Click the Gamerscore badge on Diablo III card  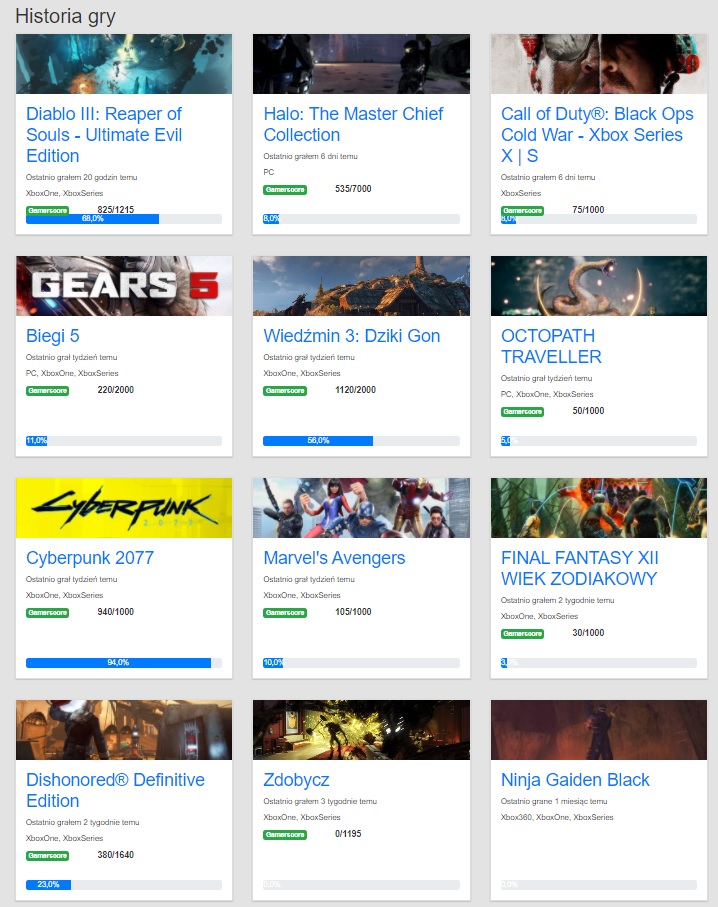47,211
